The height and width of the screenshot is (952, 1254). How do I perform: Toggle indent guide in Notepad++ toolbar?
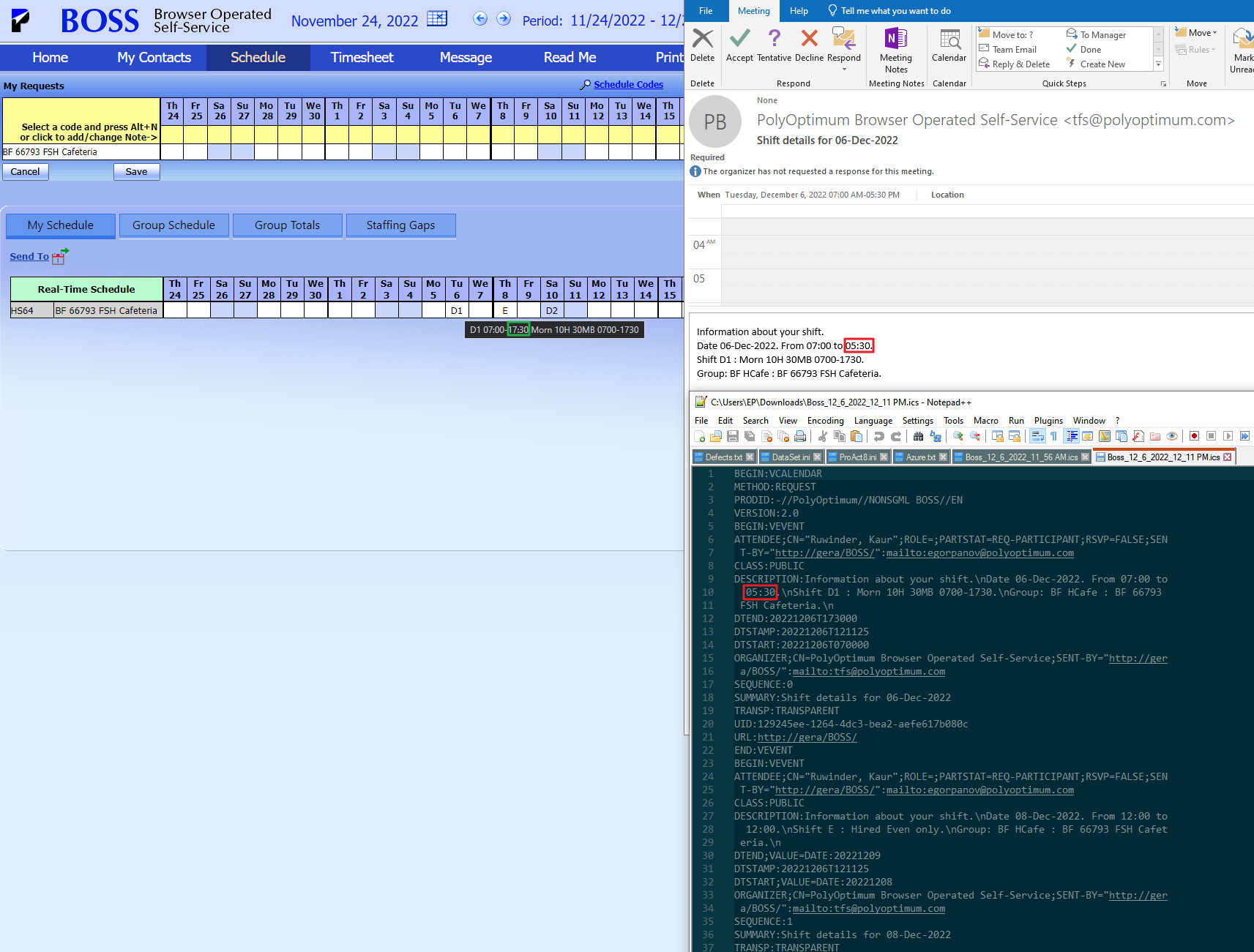pyautogui.click(x=1071, y=436)
